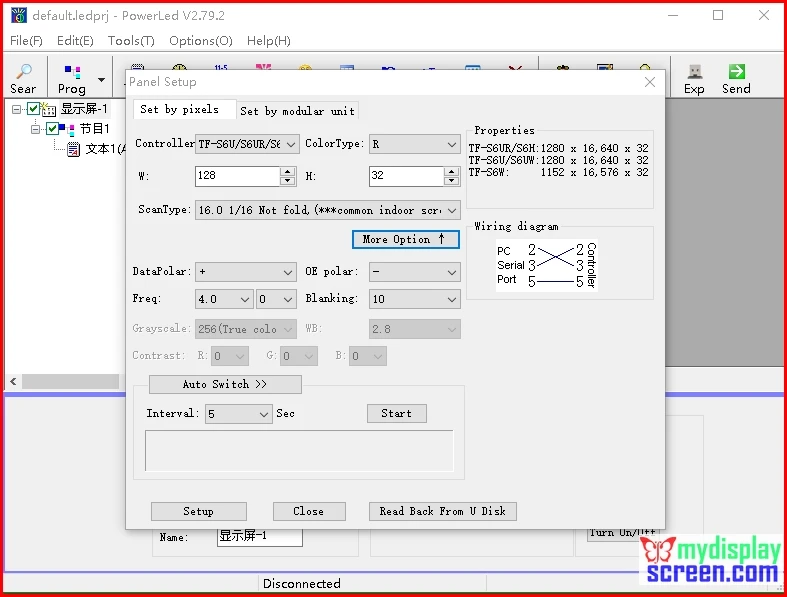Click the program icon beside 节目1
Viewport: 787px width, 597px height.
(67, 129)
